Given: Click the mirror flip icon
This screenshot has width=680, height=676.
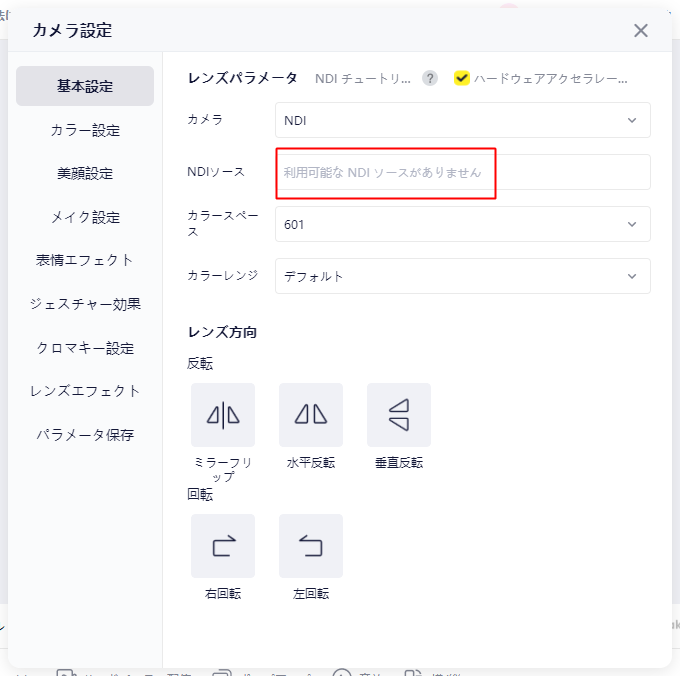Looking at the screenshot, I should (x=223, y=414).
